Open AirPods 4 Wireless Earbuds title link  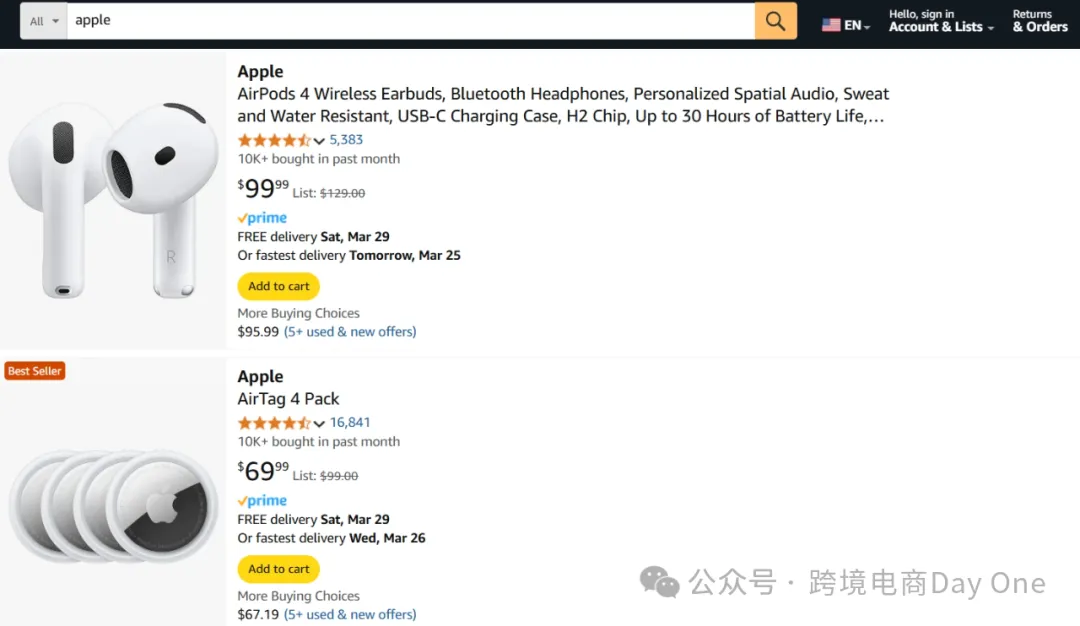tap(563, 105)
